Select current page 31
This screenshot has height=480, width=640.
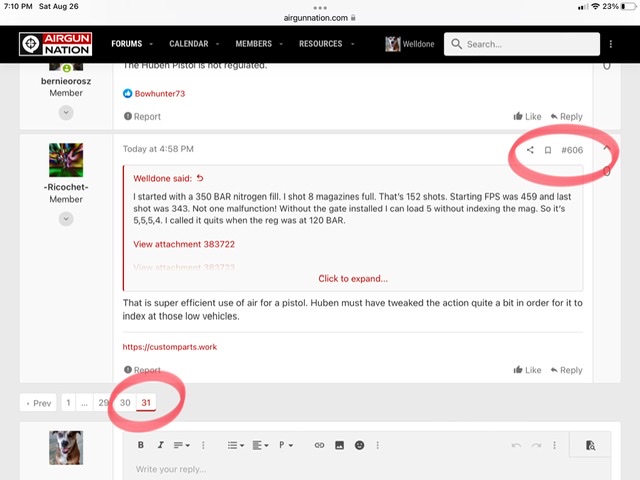146,402
